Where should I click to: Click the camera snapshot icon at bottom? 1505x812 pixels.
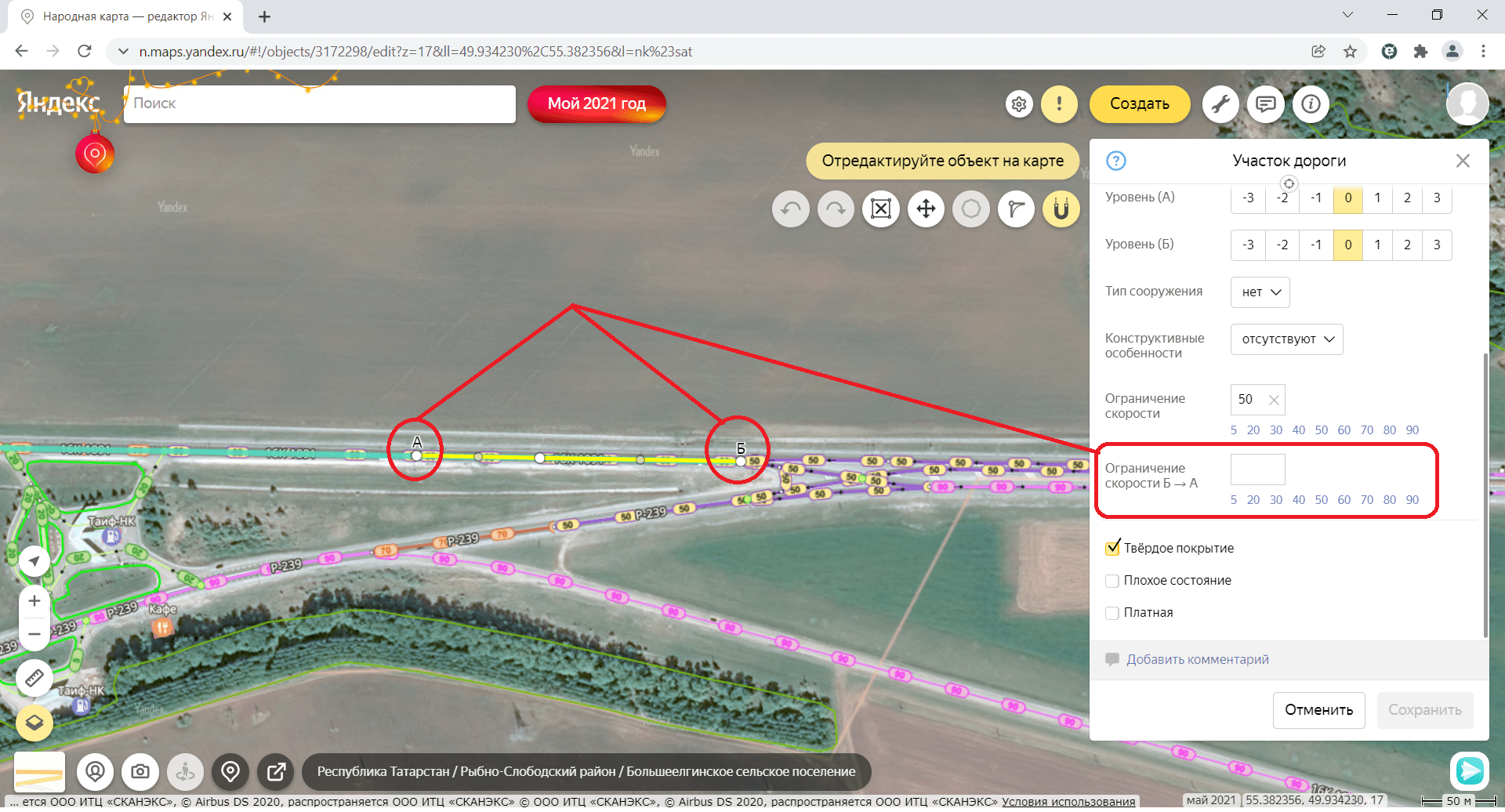click(x=140, y=772)
